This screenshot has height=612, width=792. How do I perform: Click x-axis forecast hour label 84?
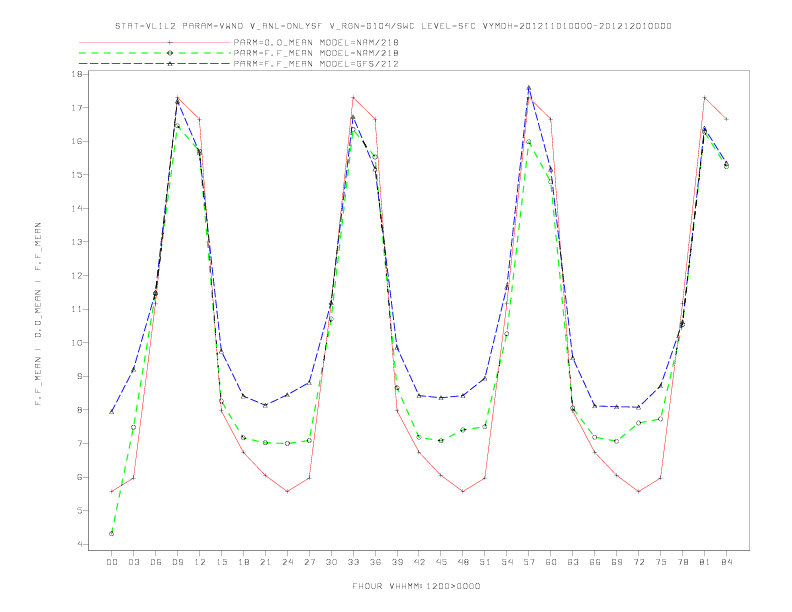coord(726,562)
